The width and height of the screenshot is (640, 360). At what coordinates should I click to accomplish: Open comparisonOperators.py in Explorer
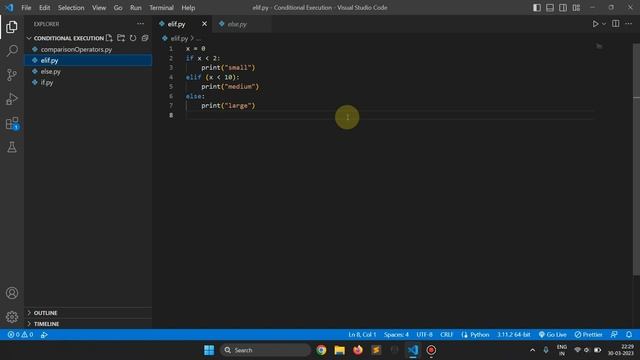pyautogui.click(x=88, y=49)
